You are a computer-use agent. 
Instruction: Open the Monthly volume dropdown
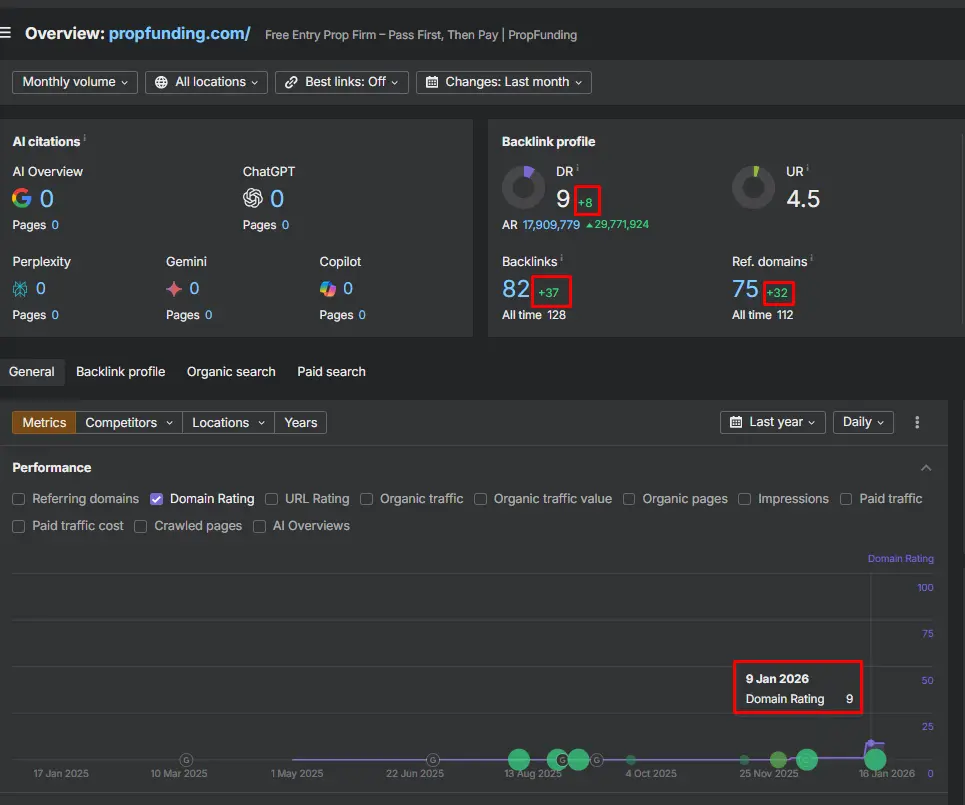pos(74,82)
